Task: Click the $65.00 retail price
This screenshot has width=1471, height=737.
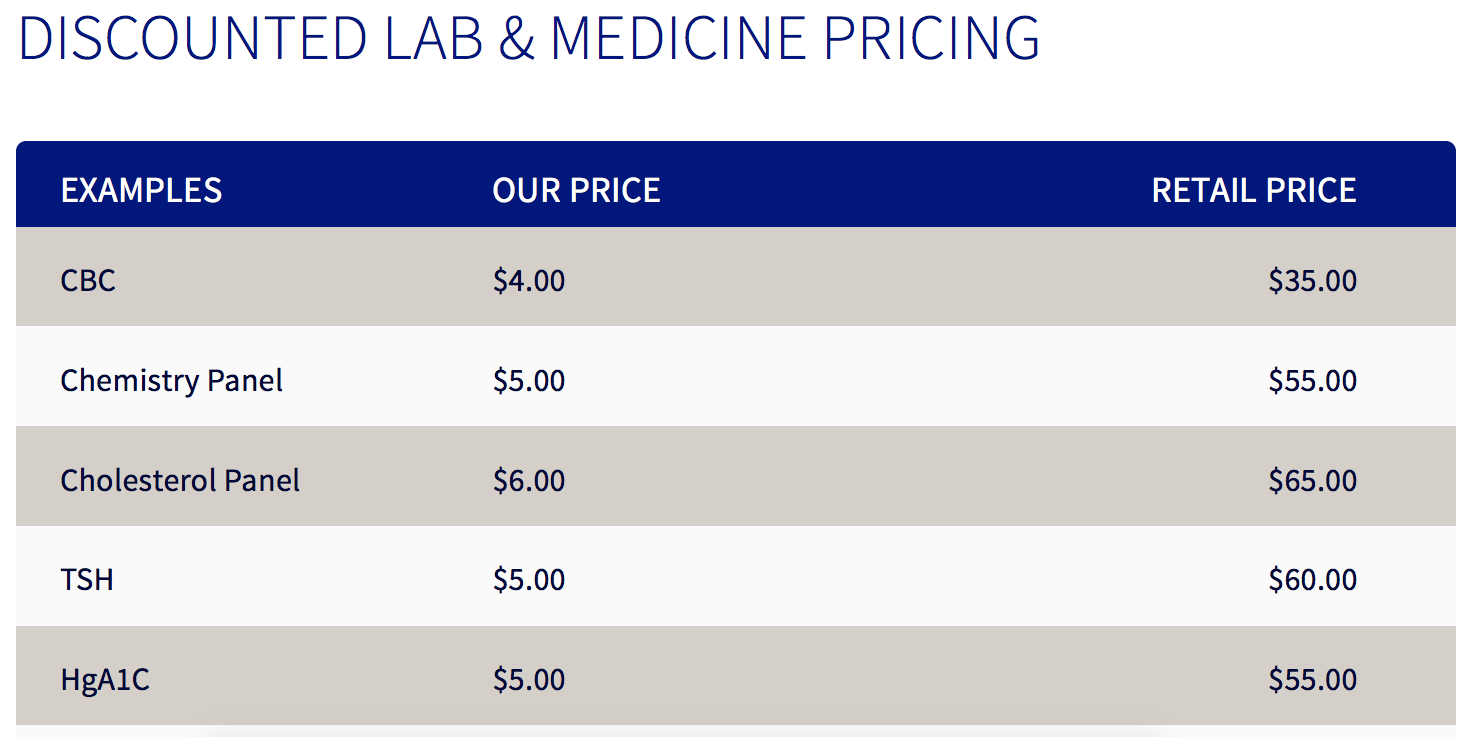Action: pos(1313,481)
